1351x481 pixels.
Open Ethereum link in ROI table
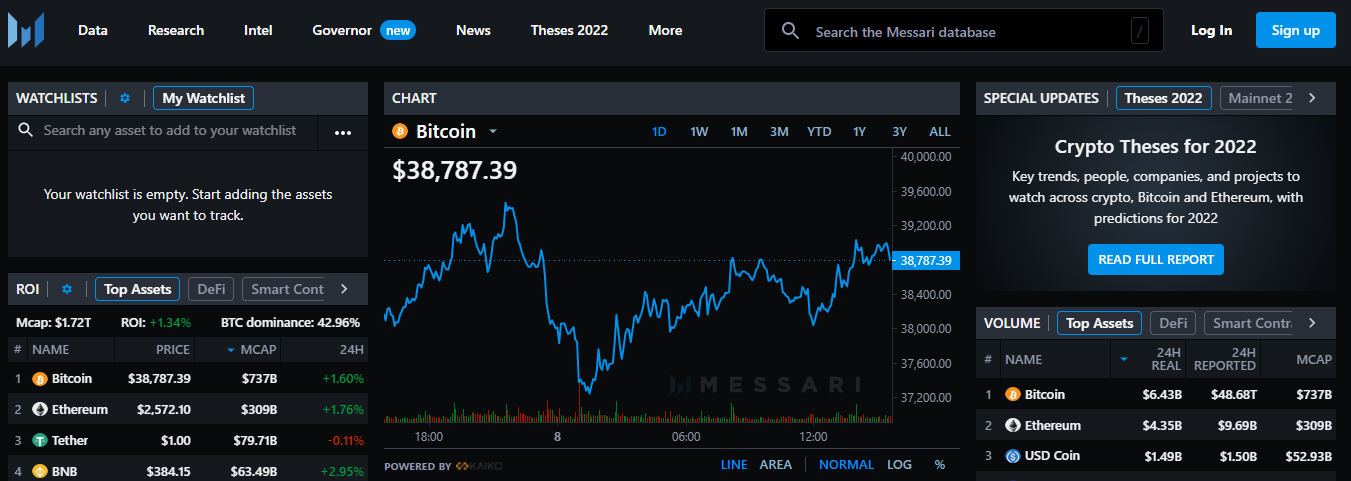80,409
